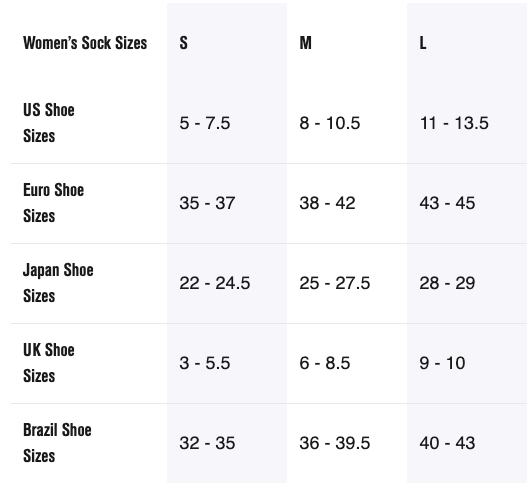This screenshot has height=489, width=527.
Task: Click the Brazil Shoe Sizes row label
Action: tap(57, 443)
